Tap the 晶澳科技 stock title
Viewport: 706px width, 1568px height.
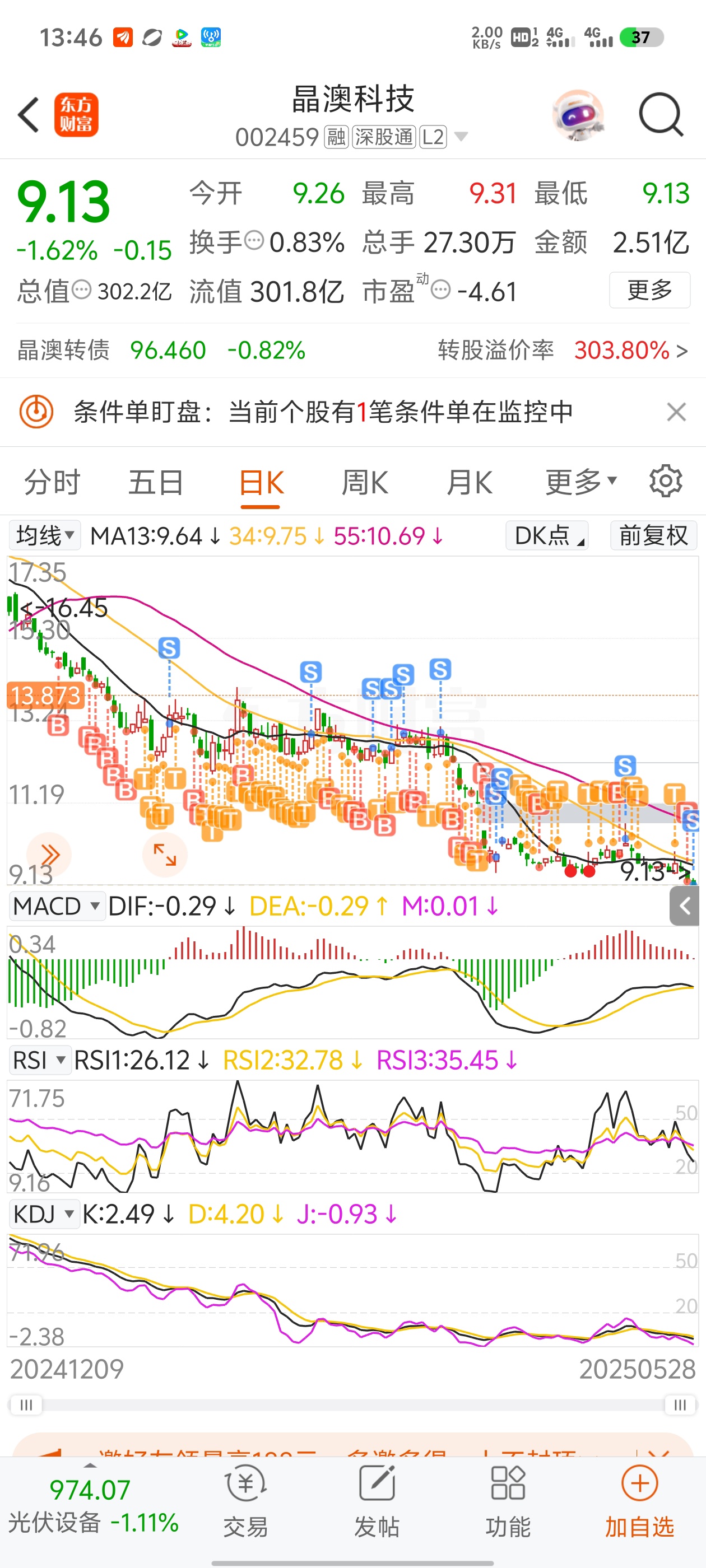point(354,99)
